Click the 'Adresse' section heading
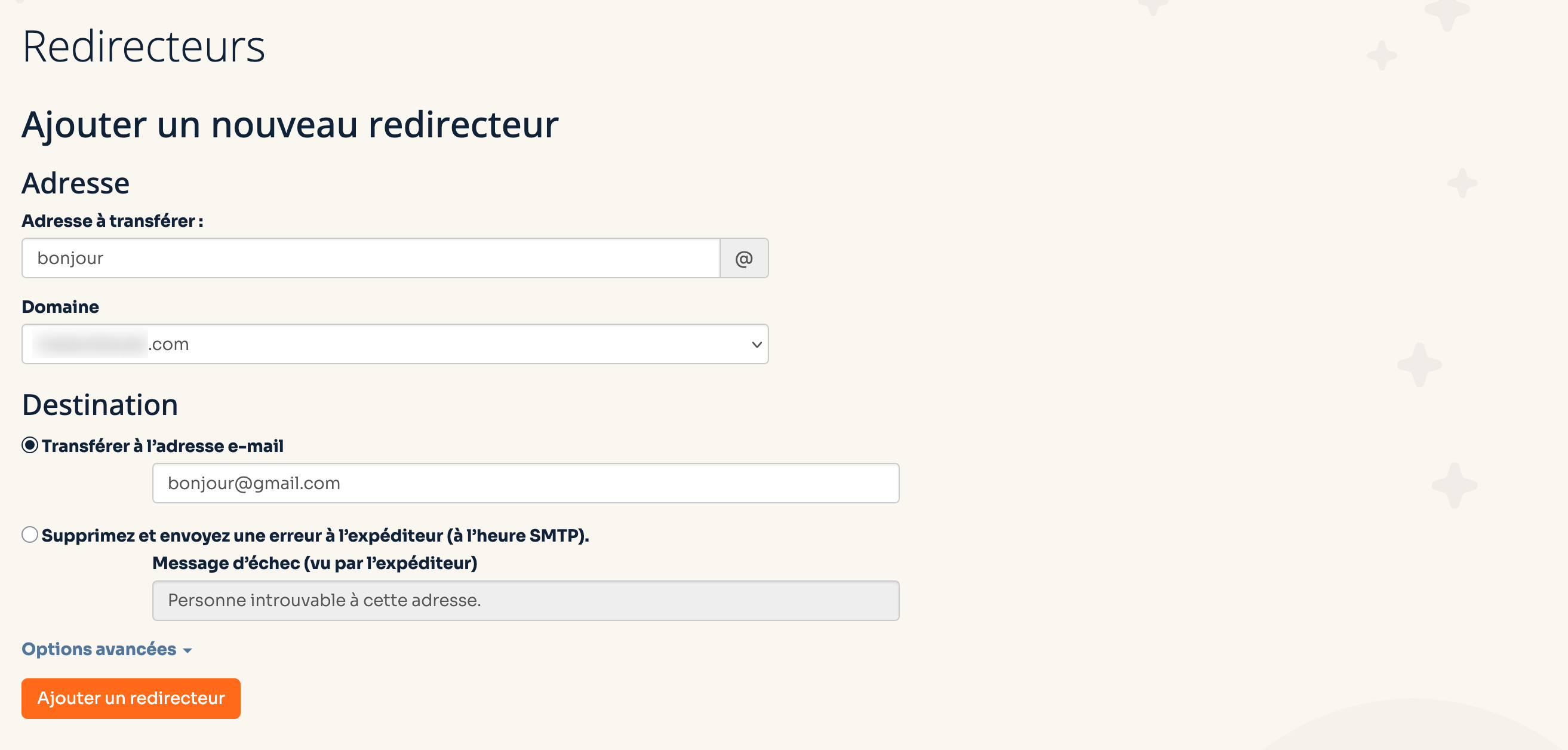Viewport: 1568px width, 750px height. 75,183
